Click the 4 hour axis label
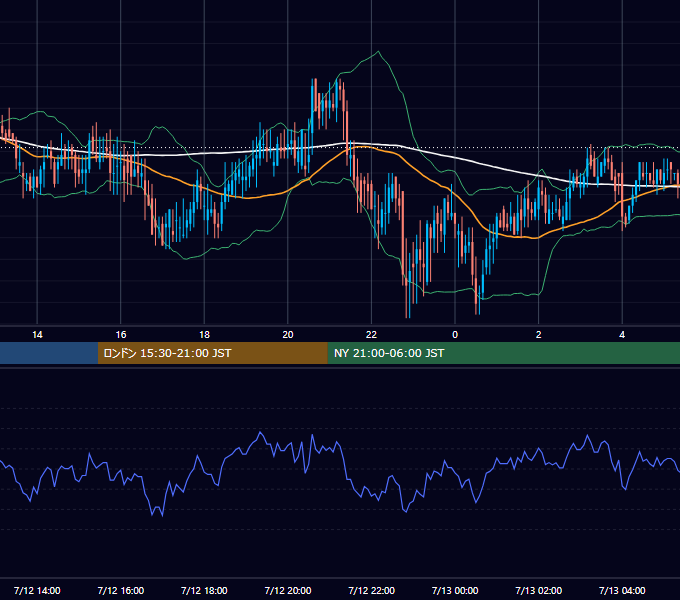This screenshot has height=600, width=680. [x=622, y=335]
